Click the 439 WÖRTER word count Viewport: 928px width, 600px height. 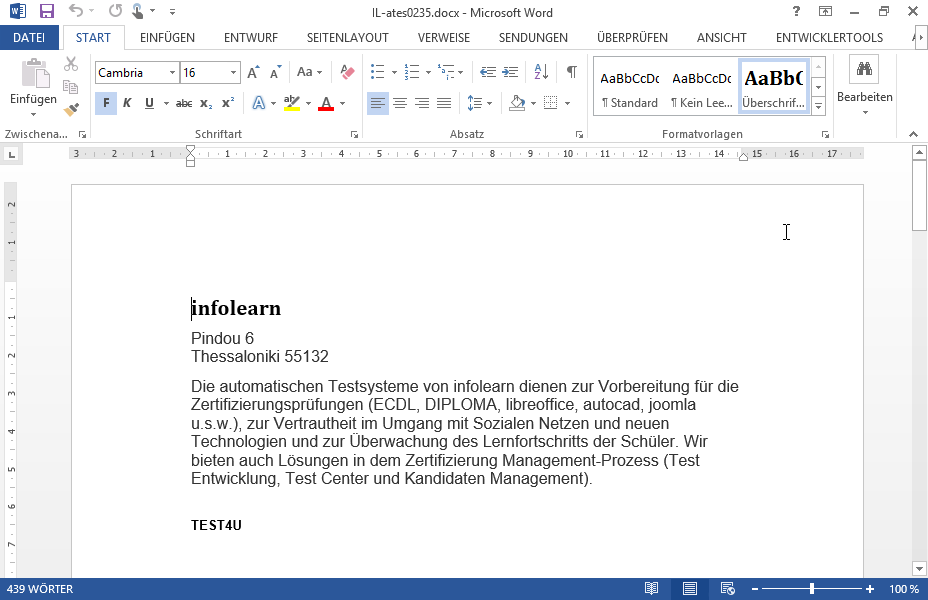[x=40, y=589]
